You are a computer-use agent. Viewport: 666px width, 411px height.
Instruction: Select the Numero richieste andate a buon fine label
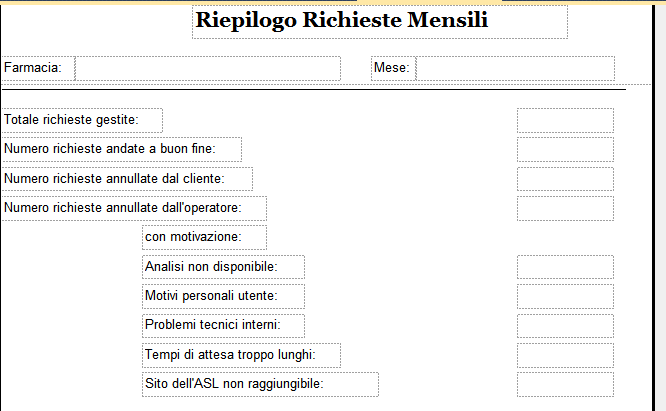coord(121,149)
